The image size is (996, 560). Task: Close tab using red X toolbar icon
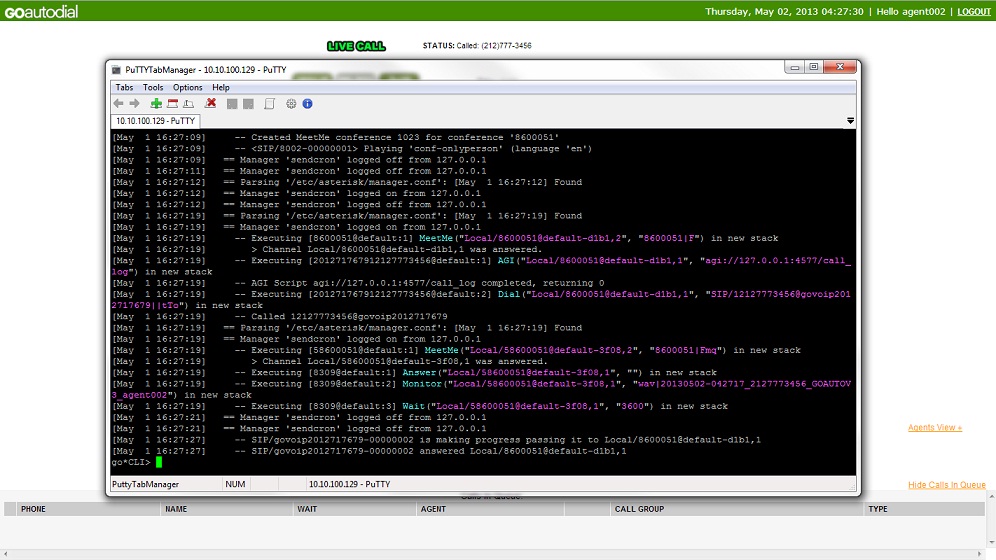(211, 103)
